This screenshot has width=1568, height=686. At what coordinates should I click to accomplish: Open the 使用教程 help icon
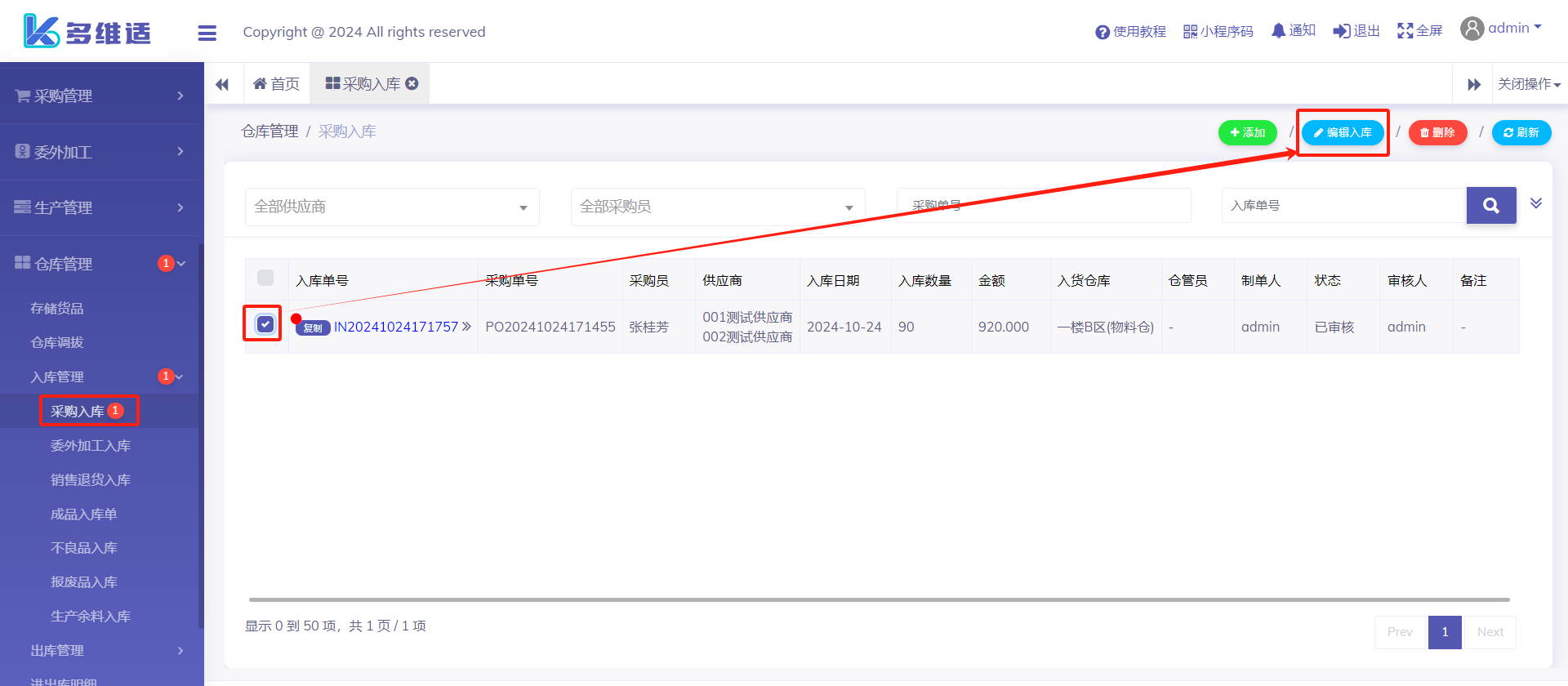1102,32
